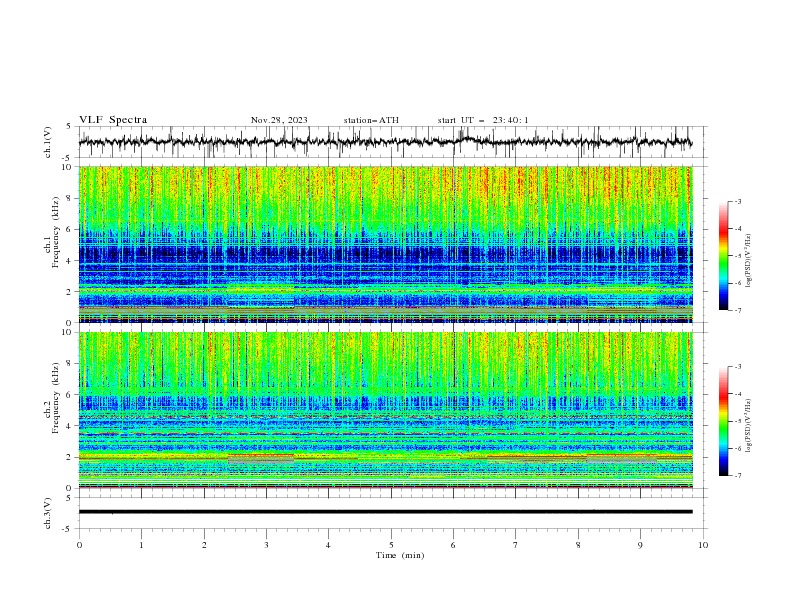
Task: Click the "ch.1(V)" waveform axis label
Action: coord(48,142)
